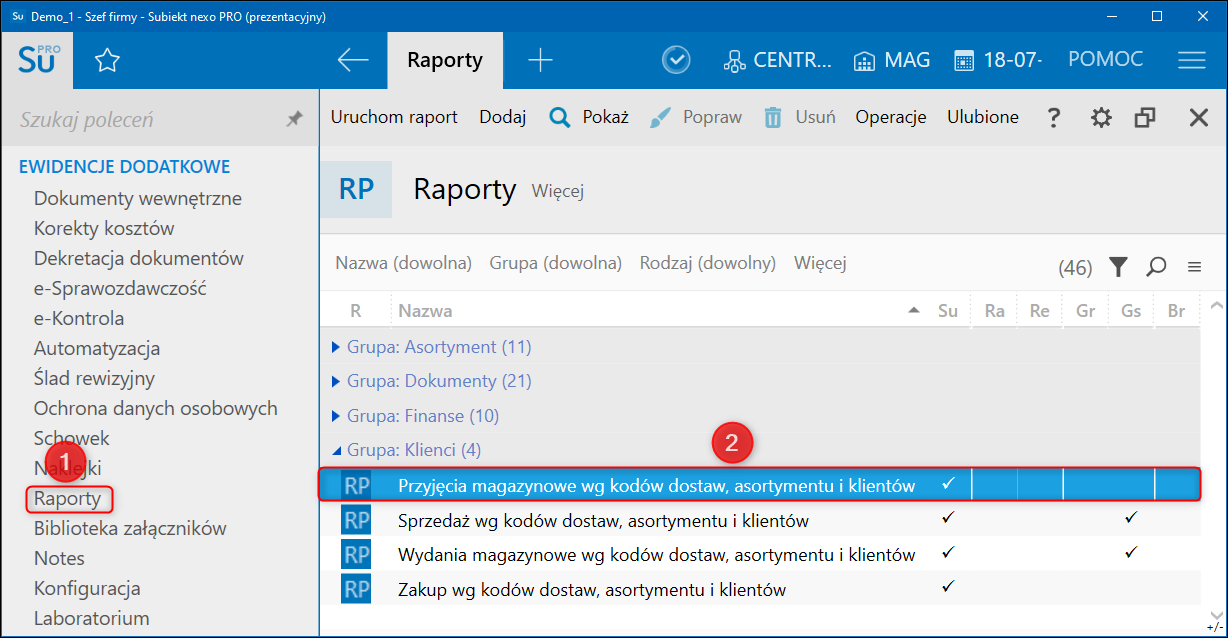Open settings gear icon in toolbar
Image resolution: width=1228 pixels, height=638 pixels.
1101,118
